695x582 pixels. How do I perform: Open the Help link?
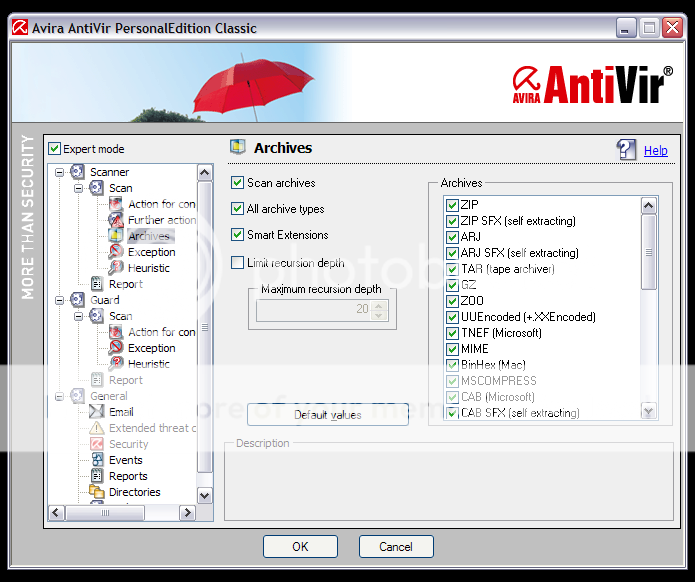pyautogui.click(x=655, y=151)
